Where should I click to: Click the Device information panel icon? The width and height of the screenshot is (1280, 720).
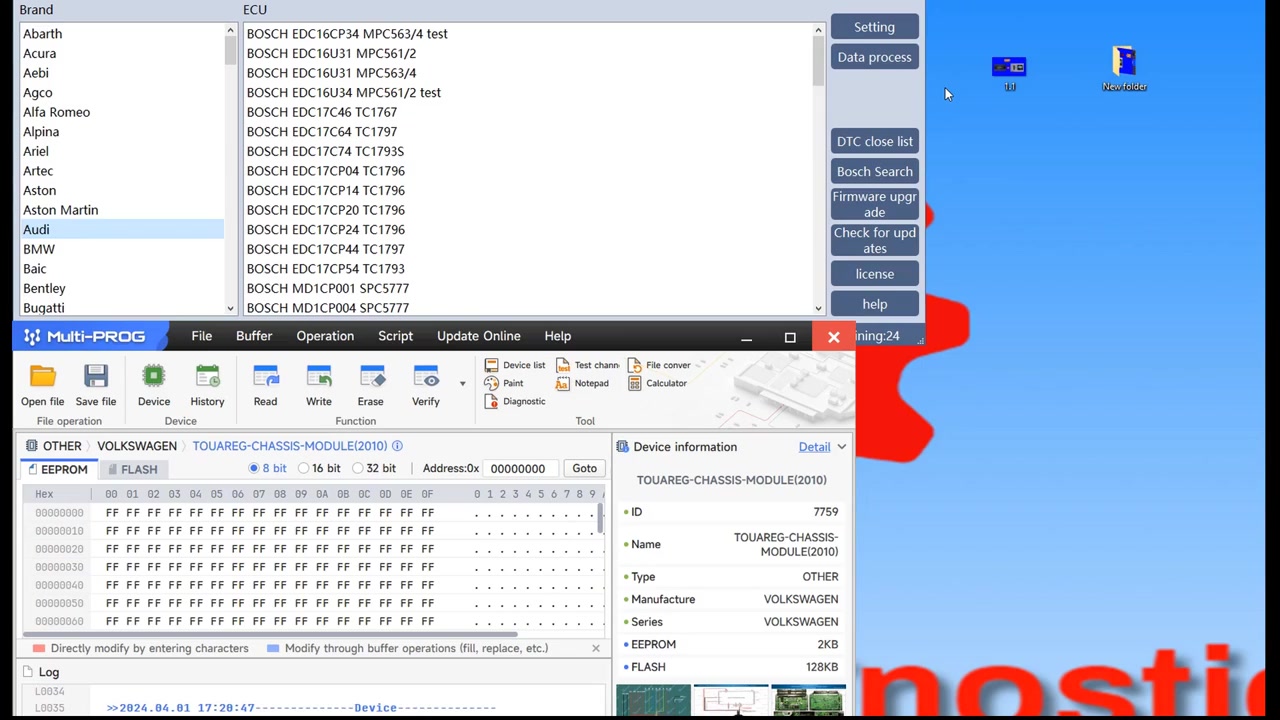click(623, 447)
